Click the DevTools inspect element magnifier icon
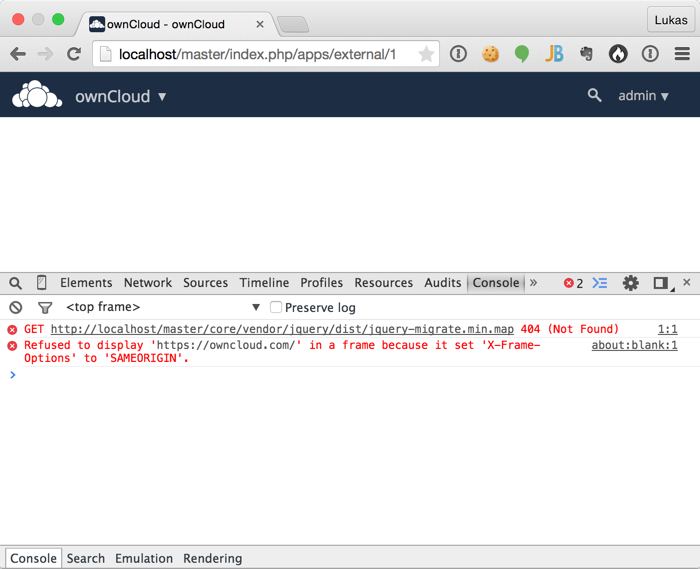Image resolution: width=700 pixels, height=569 pixels. click(15, 283)
